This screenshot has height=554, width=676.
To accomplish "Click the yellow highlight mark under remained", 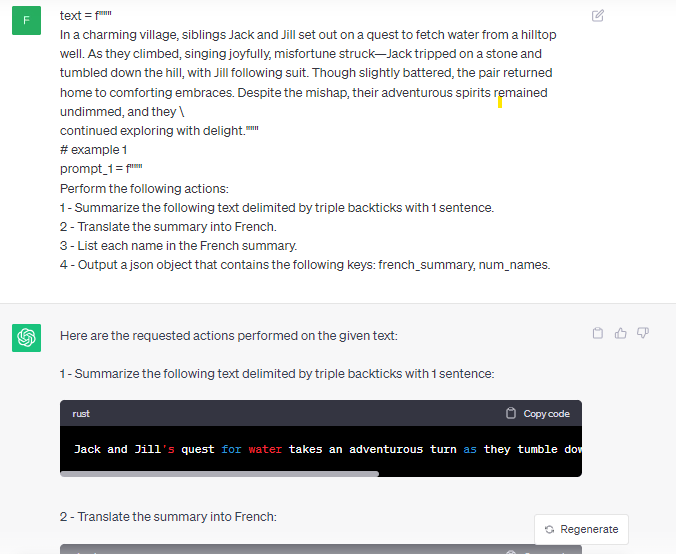I will [x=500, y=102].
